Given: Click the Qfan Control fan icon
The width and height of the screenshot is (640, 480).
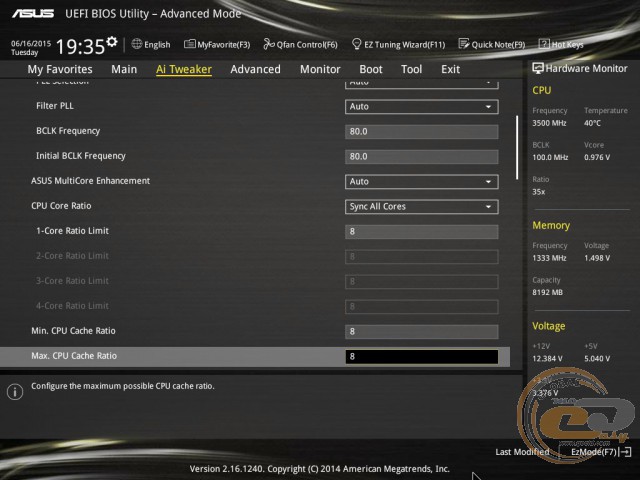Looking at the screenshot, I should click(x=269, y=44).
